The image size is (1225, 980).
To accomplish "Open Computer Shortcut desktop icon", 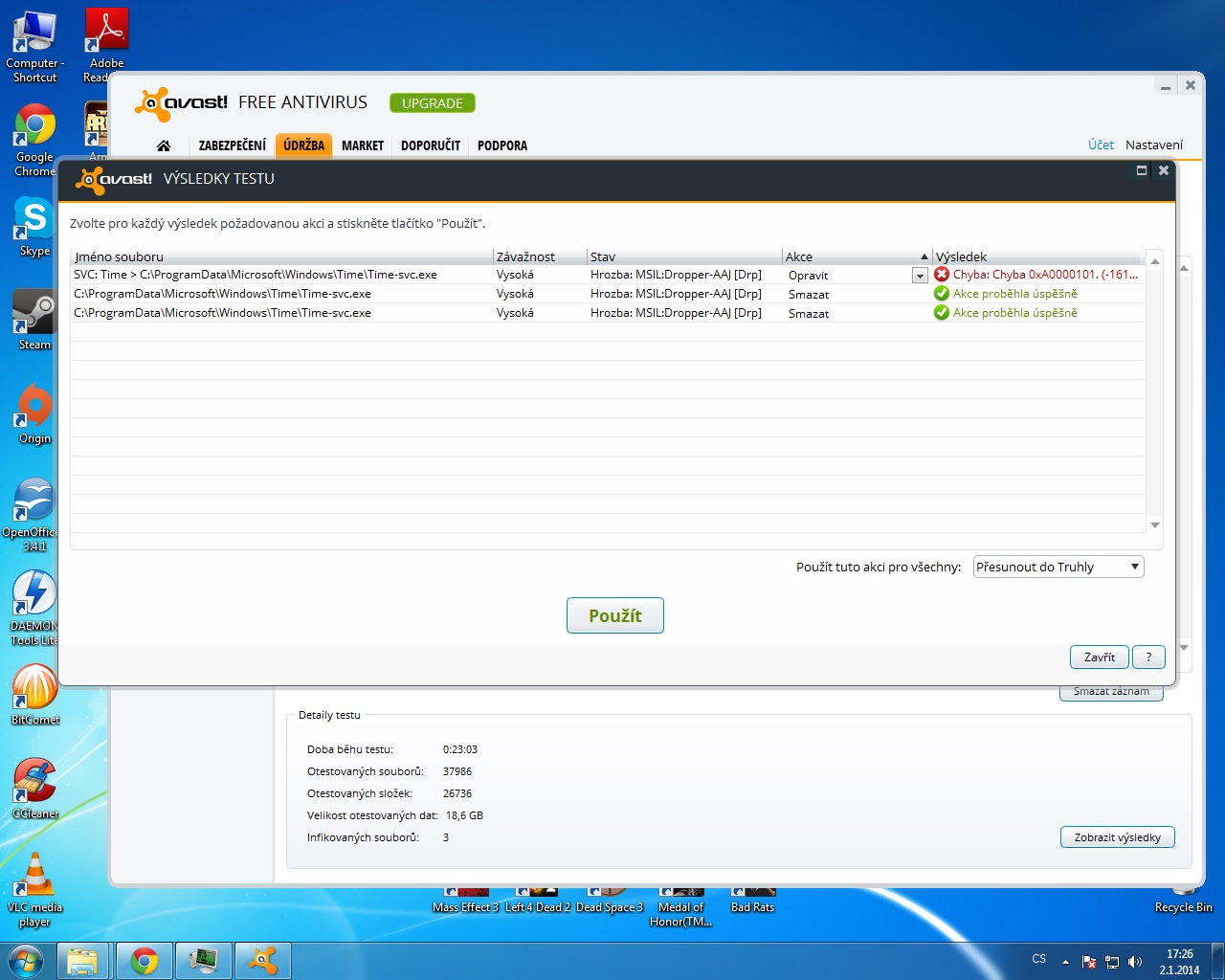I will tap(34, 47).
